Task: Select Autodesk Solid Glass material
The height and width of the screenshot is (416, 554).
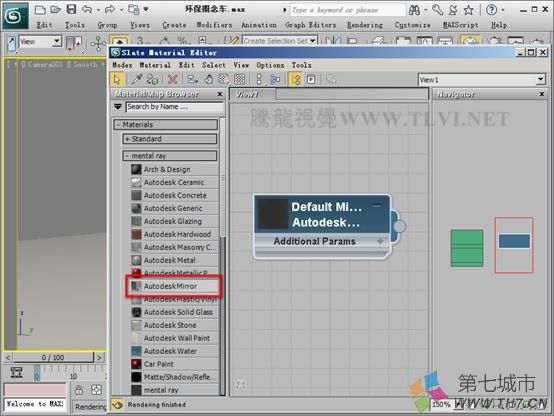Action: [x=174, y=312]
